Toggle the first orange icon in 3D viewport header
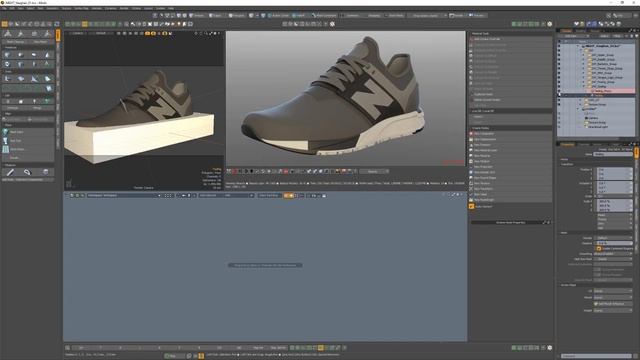This screenshot has width=640, height=360. (148, 33)
